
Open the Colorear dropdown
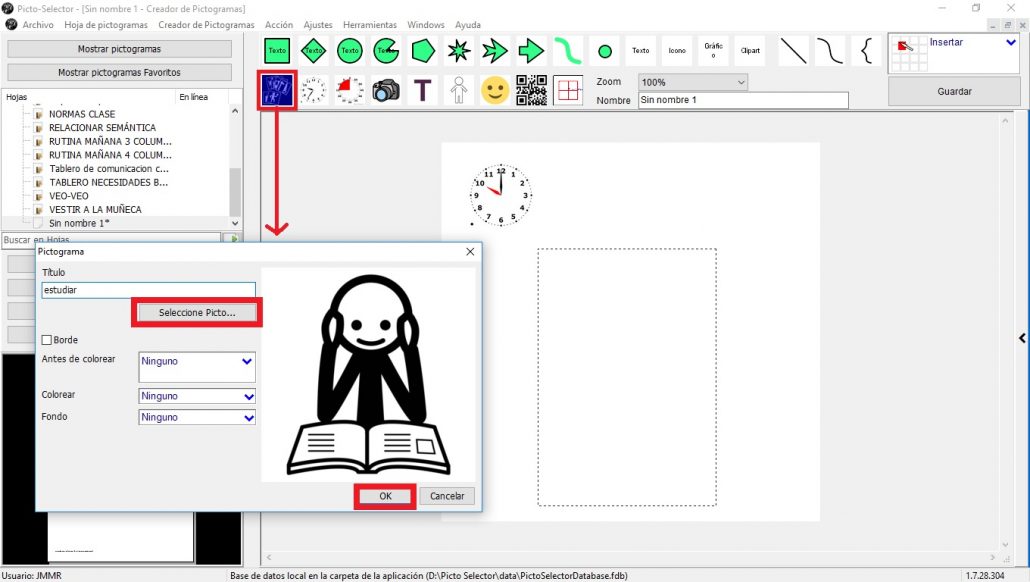196,394
